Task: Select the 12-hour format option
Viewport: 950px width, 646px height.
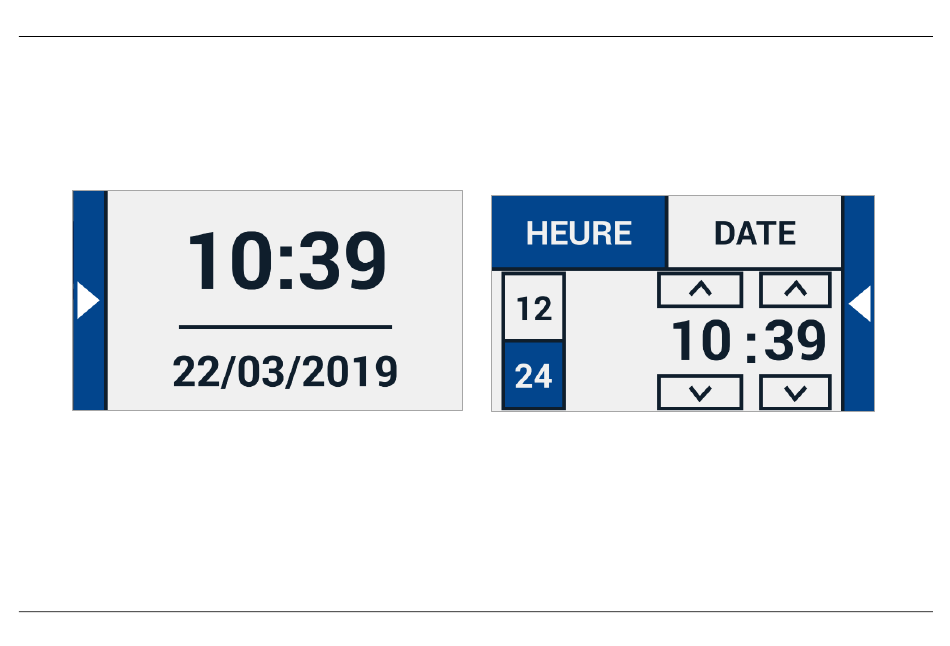Action: coord(534,307)
